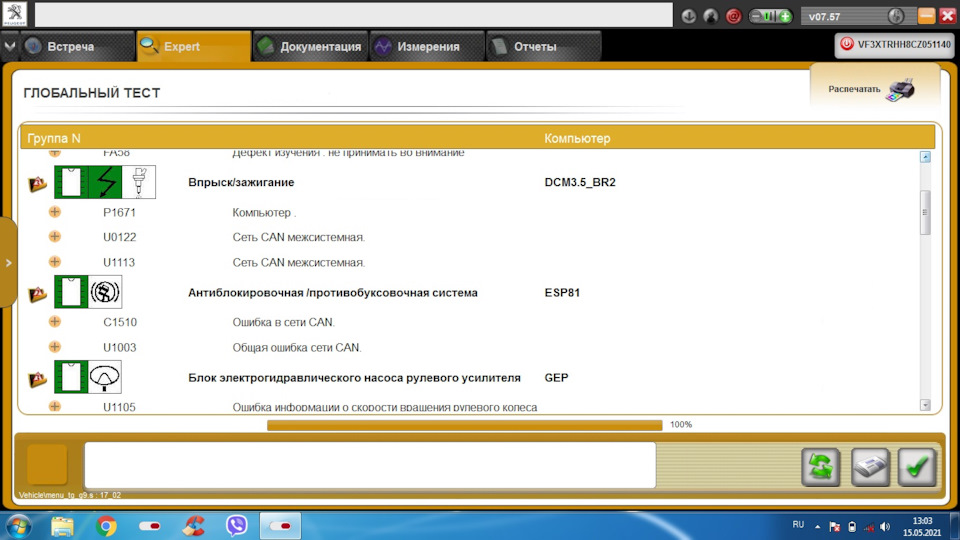This screenshot has height=540, width=960.
Task: Expand fault code P1671
Action: [55, 212]
